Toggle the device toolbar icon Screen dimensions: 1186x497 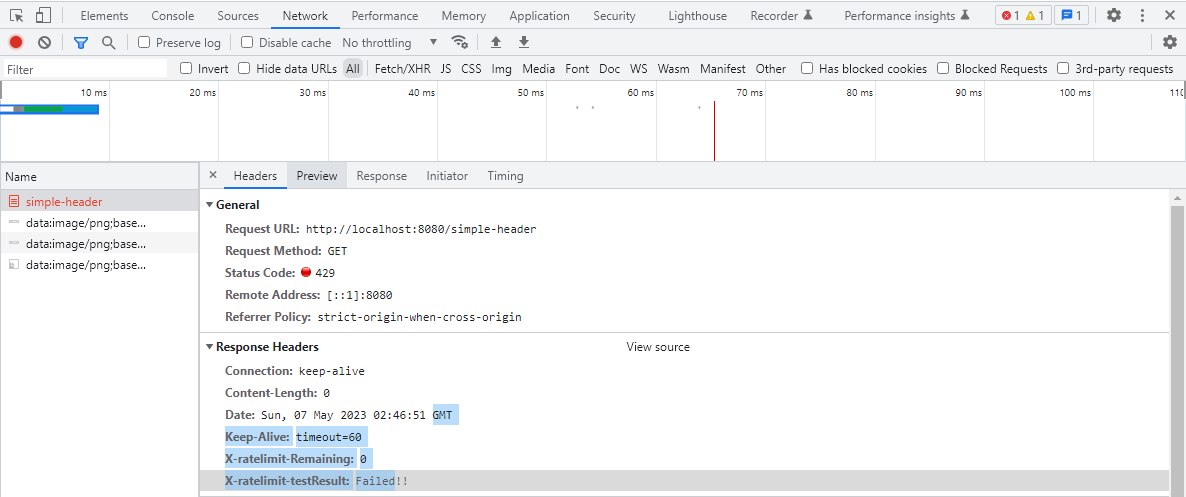coord(43,15)
